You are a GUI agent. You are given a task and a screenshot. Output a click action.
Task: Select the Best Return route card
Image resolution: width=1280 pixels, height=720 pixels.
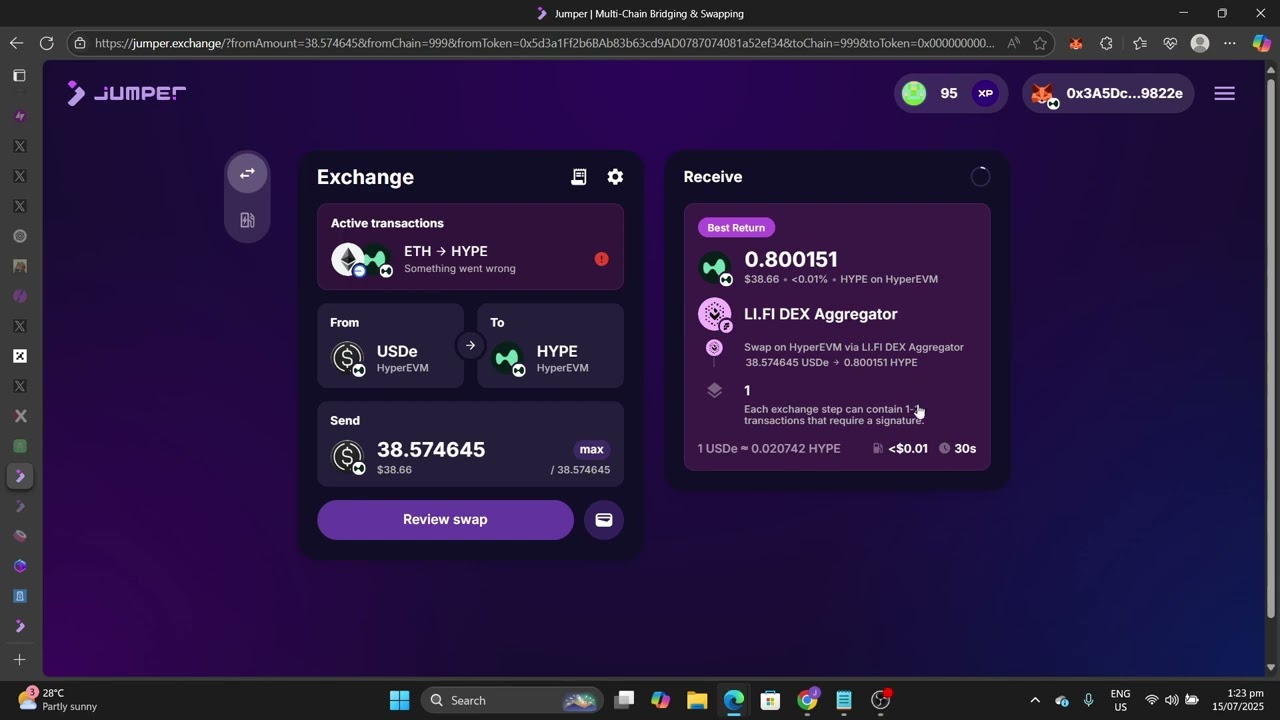coord(837,337)
